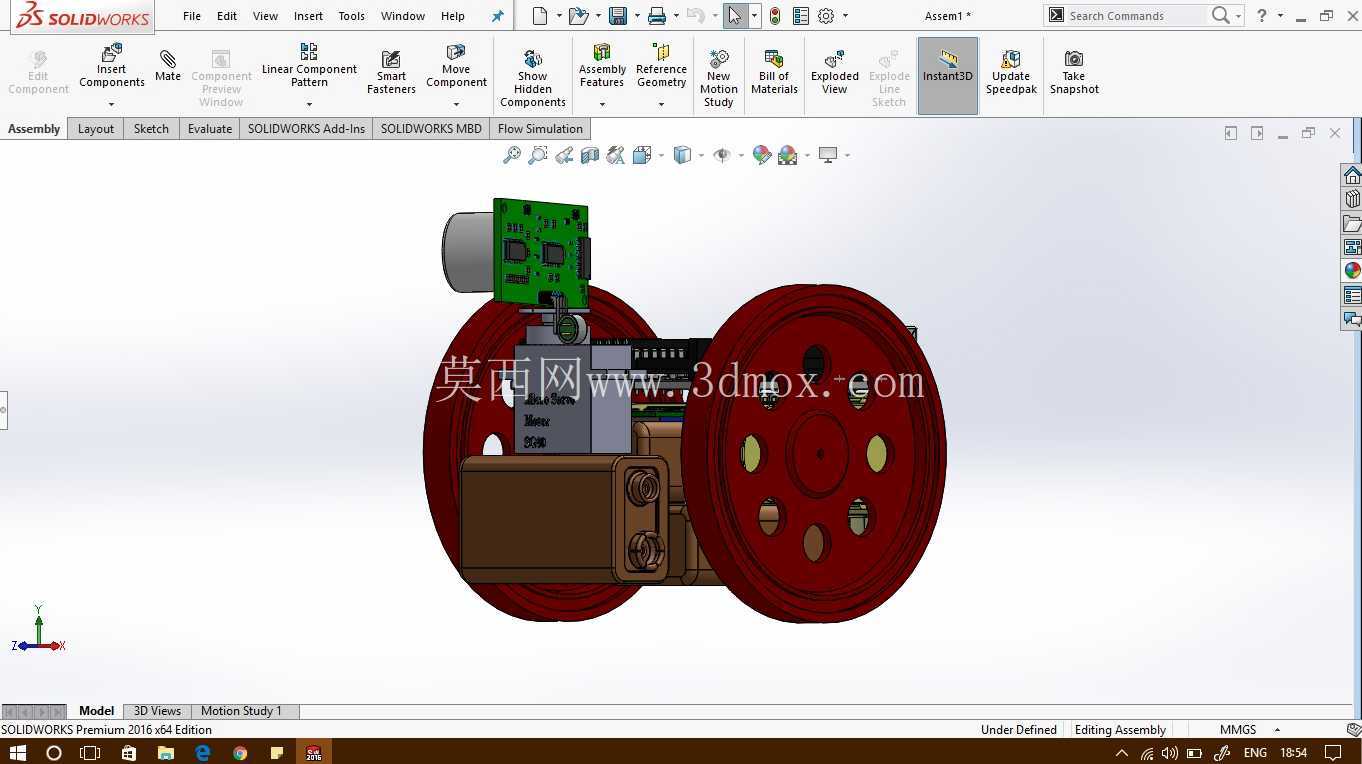Open the View Orientation dropdown arrow
The image size is (1362, 764).
pyautogui.click(x=659, y=155)
